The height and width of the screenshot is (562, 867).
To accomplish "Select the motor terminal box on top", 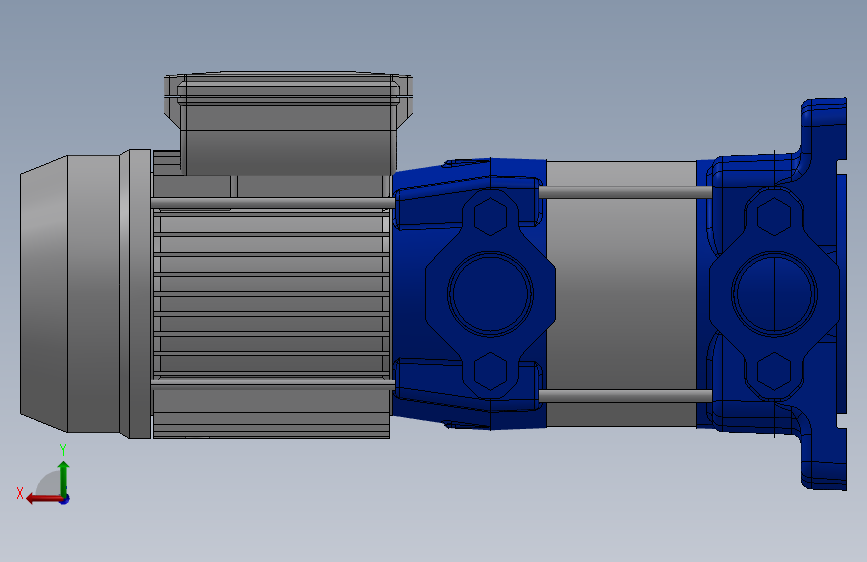I will point(288,123).
